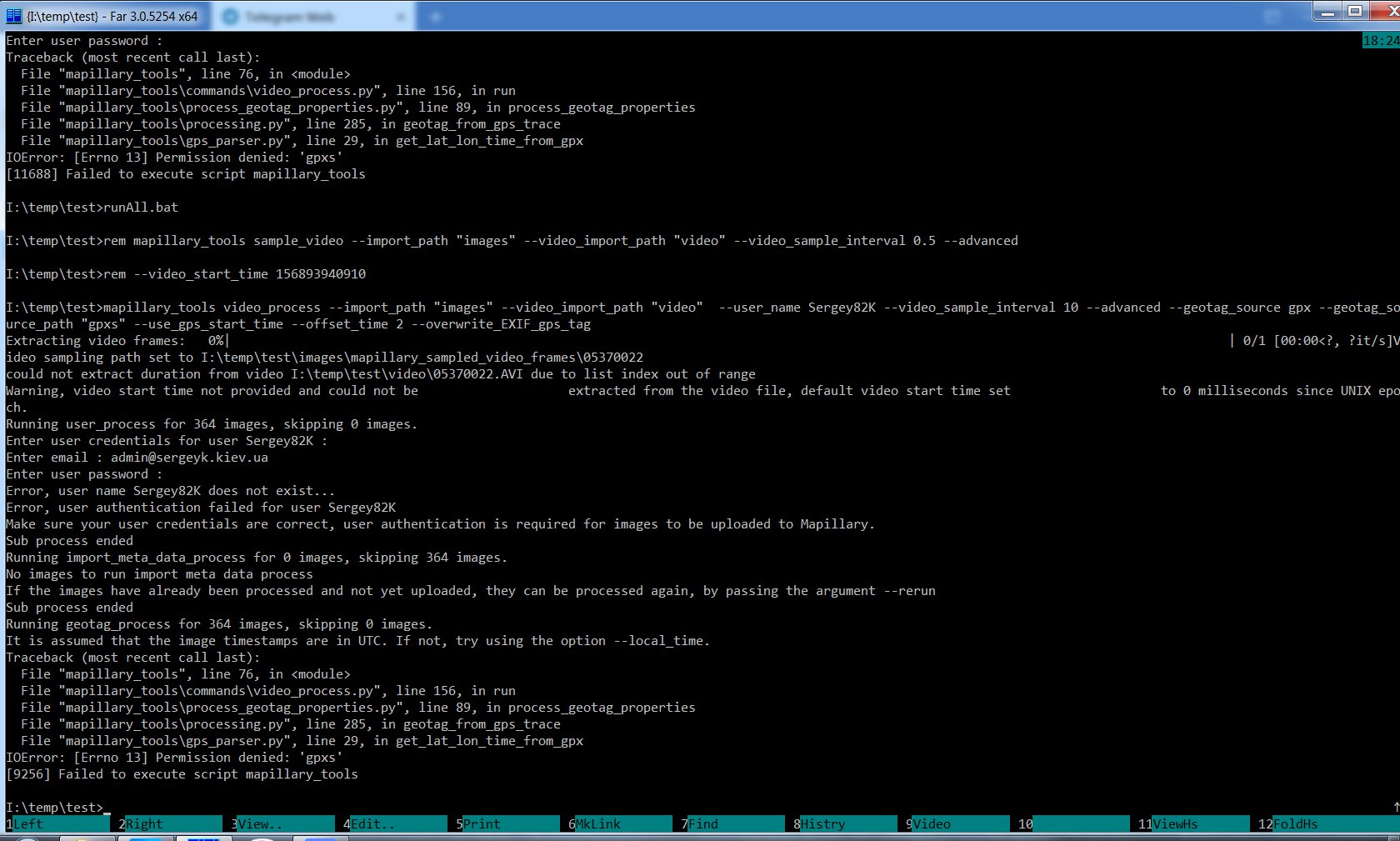The image size is (1400, 841).
Task: Click 'Extracting video frames: 0%' progress line
Action: click(x=117, y=340)
